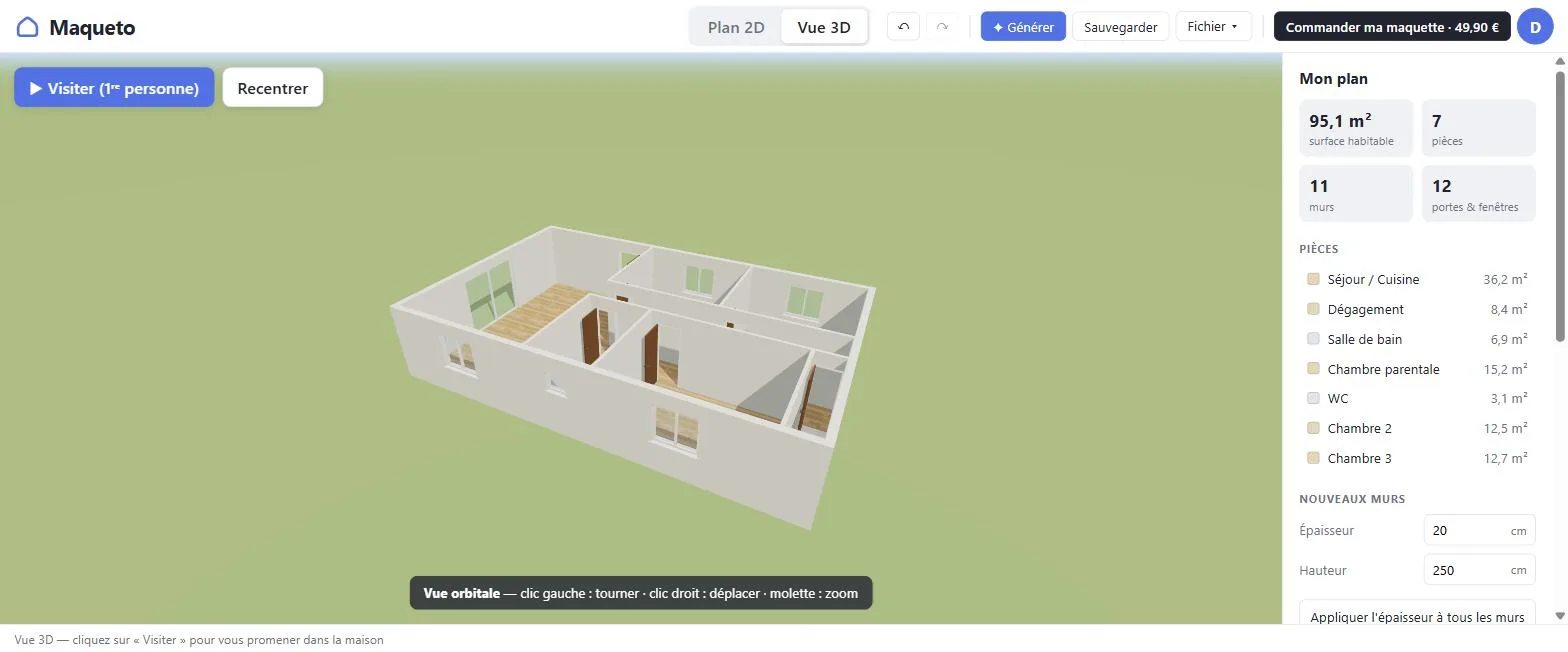Click the Épaisseur input field
Screen dimensions: 1568x652
point(1479,531)
